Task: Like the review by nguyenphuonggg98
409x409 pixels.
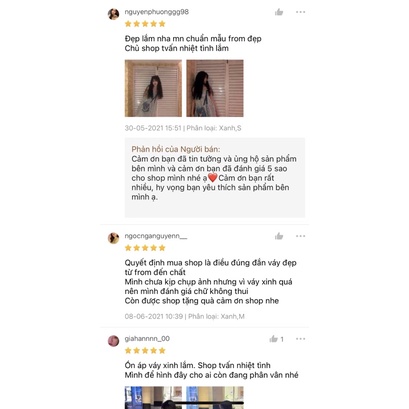Action: tap(279, 12)
